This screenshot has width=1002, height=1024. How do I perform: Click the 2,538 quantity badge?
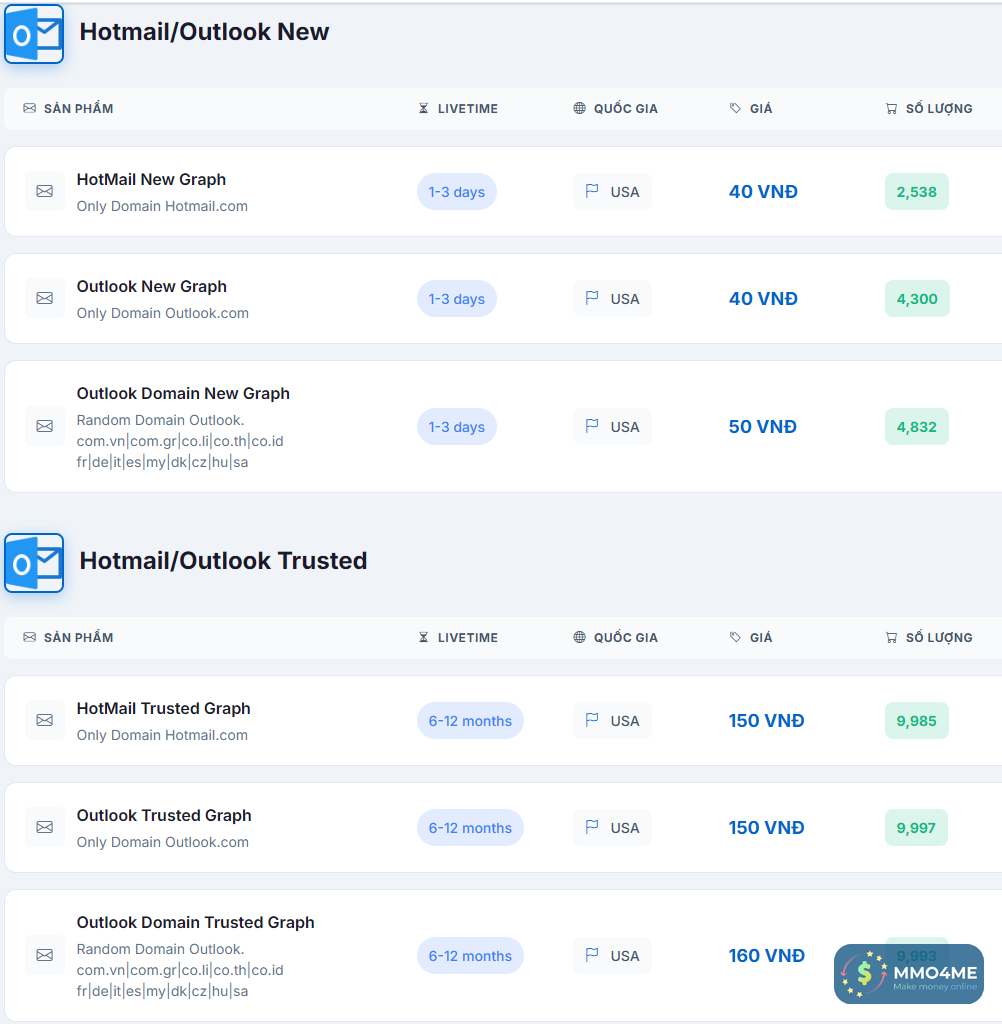tap(916, 192)
